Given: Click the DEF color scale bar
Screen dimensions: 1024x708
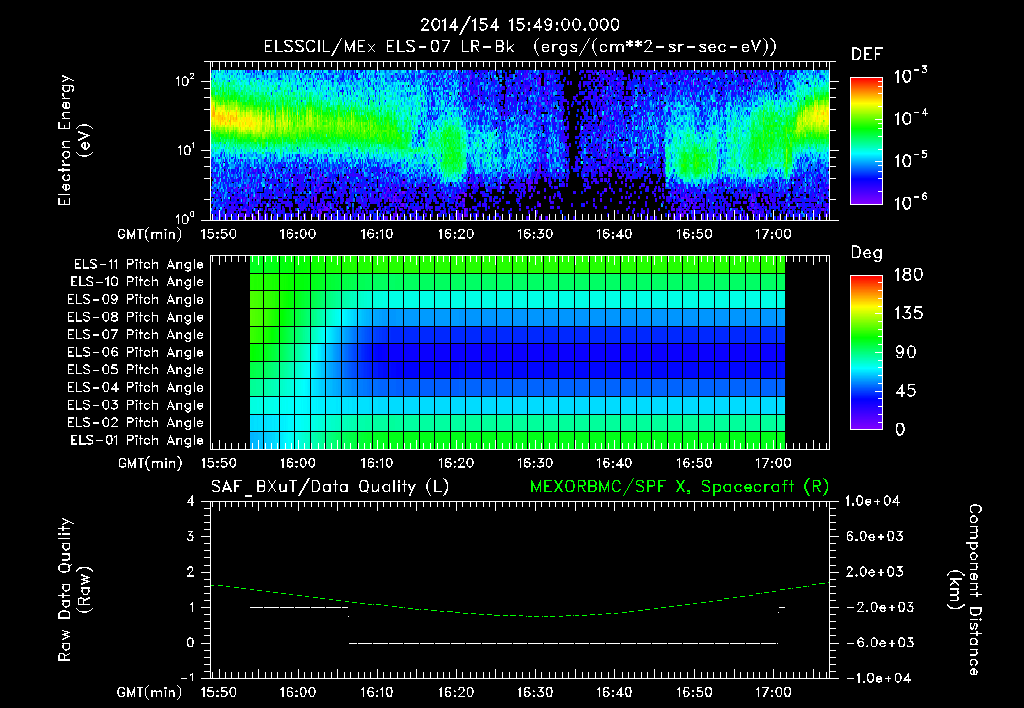Looking at the screenshot, I should click(866, 140).
